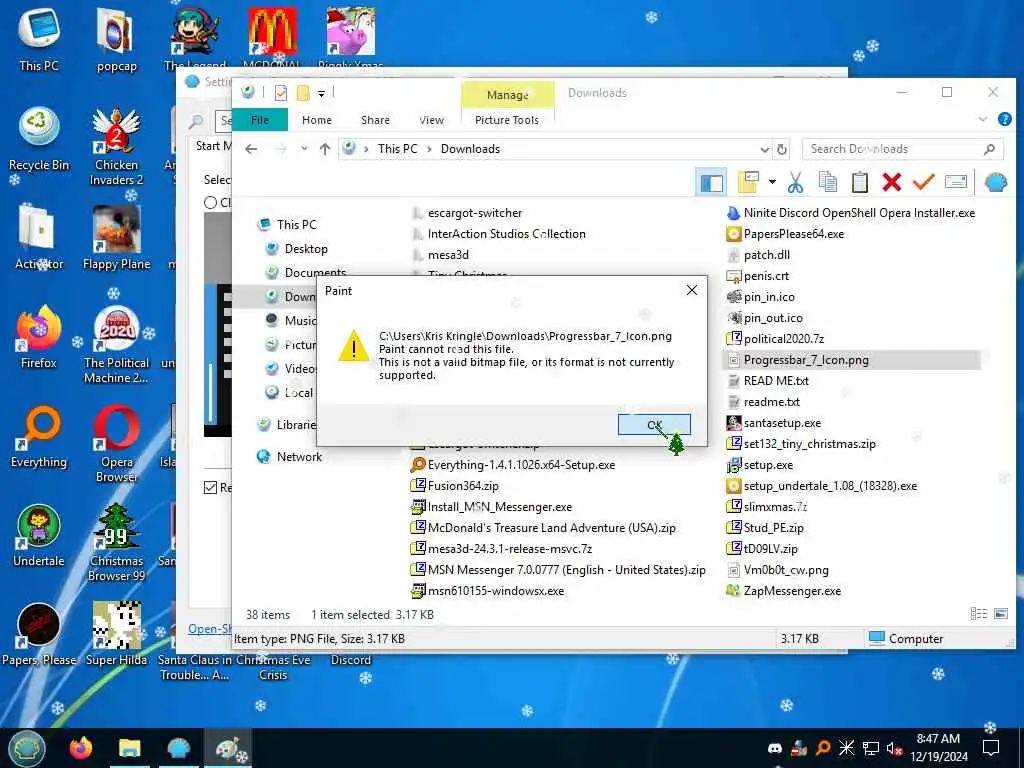Open the recent locations dropdown
This screenshot has width=1024, height=768.
point(304,149)
